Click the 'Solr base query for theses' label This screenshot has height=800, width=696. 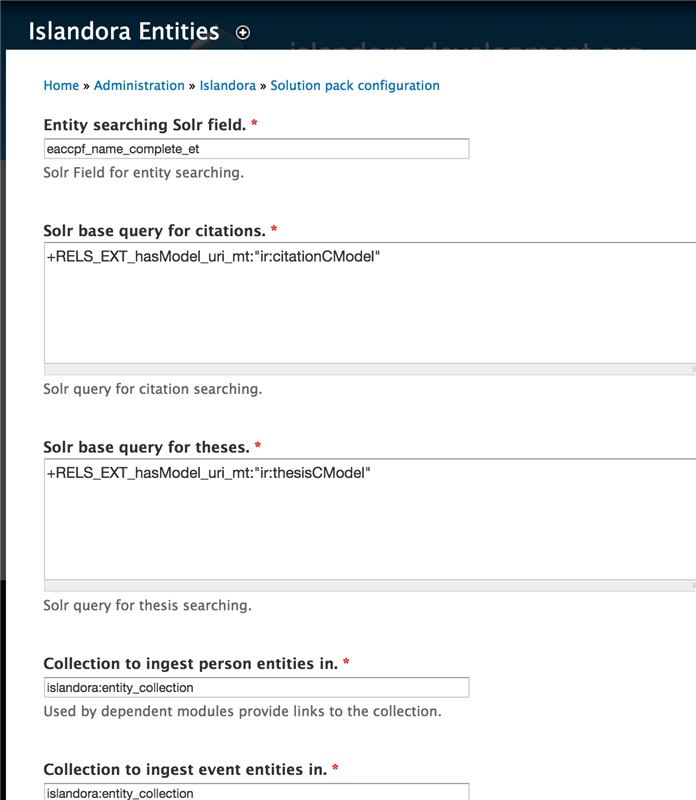(x=146, y=446)
